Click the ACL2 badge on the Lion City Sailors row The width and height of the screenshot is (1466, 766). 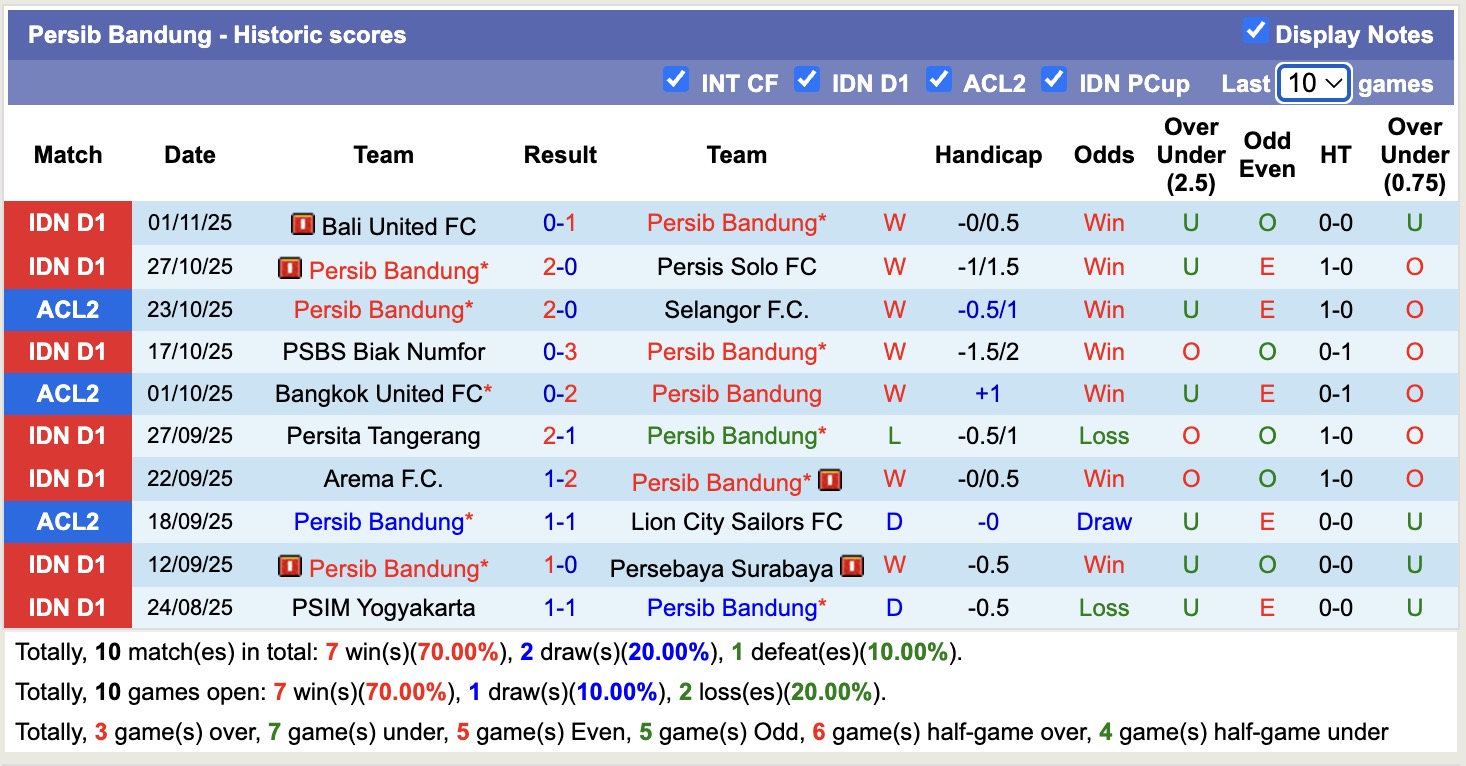[67, 521]
